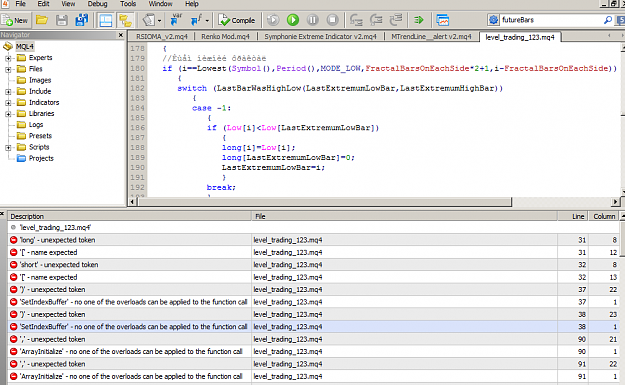Screen dimensions: 625x385
Task: Click the Line column header
Action: [x=573, y=216]
